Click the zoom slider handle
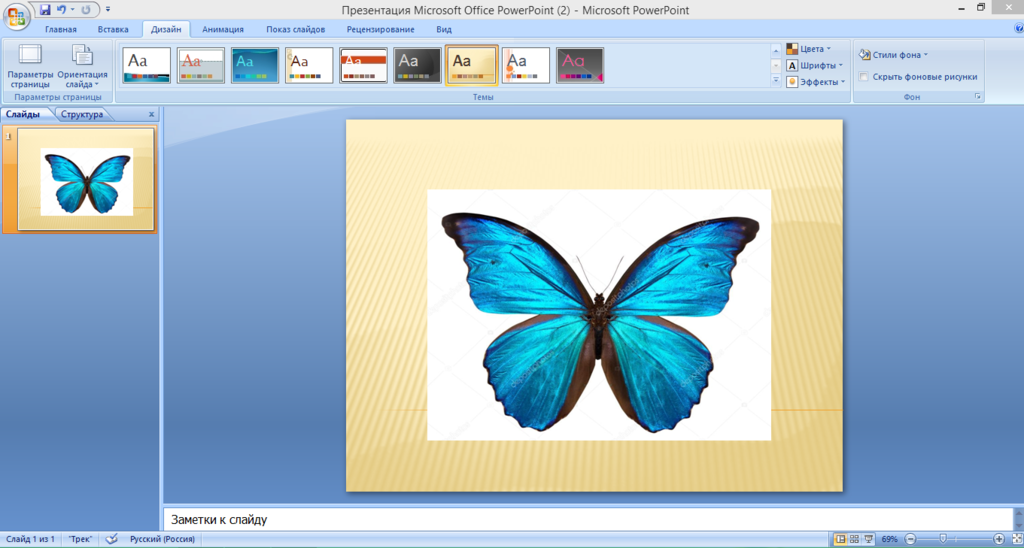 [942, 539]
